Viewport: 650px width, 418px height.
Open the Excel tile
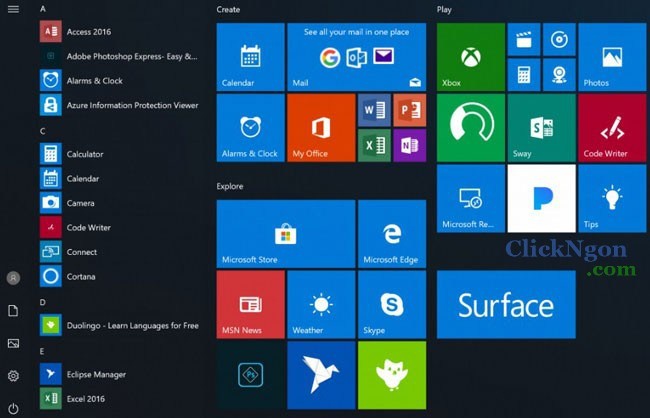pos(374,145)
